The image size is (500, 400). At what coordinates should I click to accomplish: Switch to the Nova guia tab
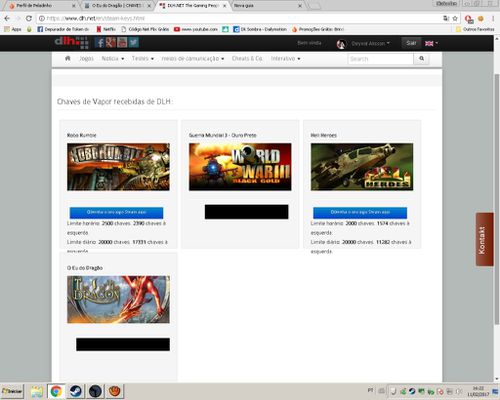pos(268,6)
